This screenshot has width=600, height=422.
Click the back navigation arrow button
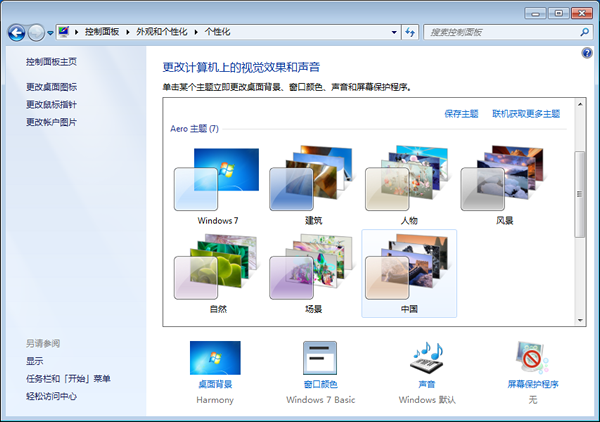coord(16,32)
